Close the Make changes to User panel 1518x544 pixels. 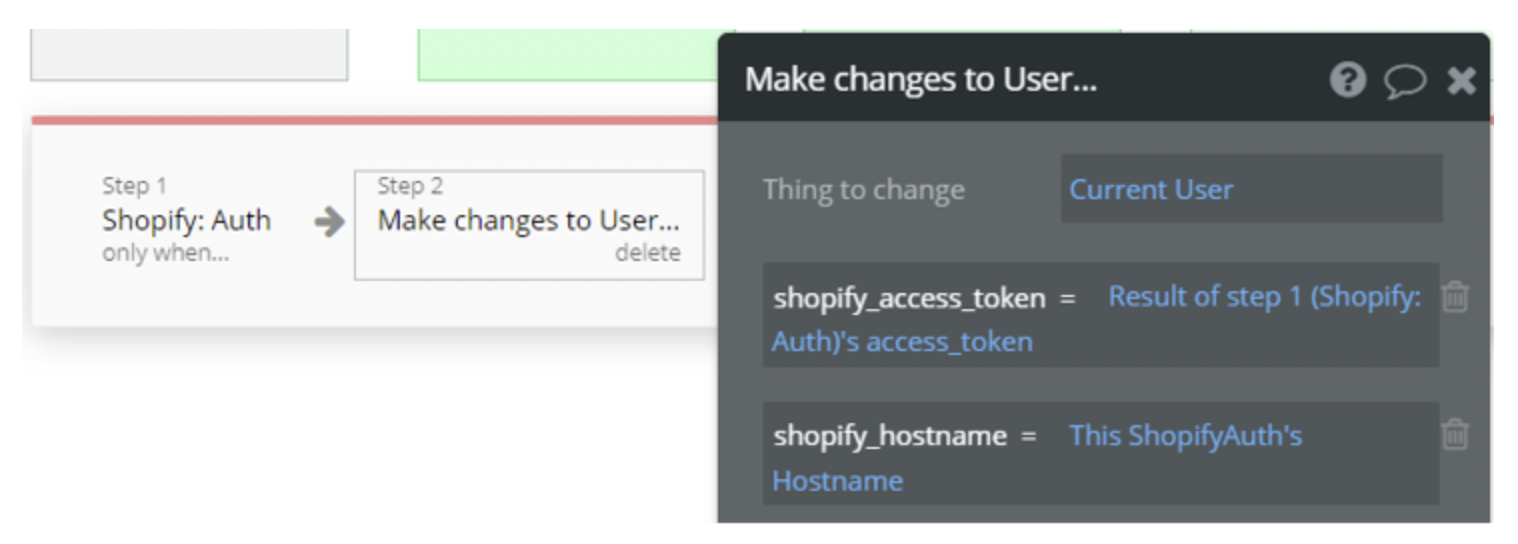1461,81
